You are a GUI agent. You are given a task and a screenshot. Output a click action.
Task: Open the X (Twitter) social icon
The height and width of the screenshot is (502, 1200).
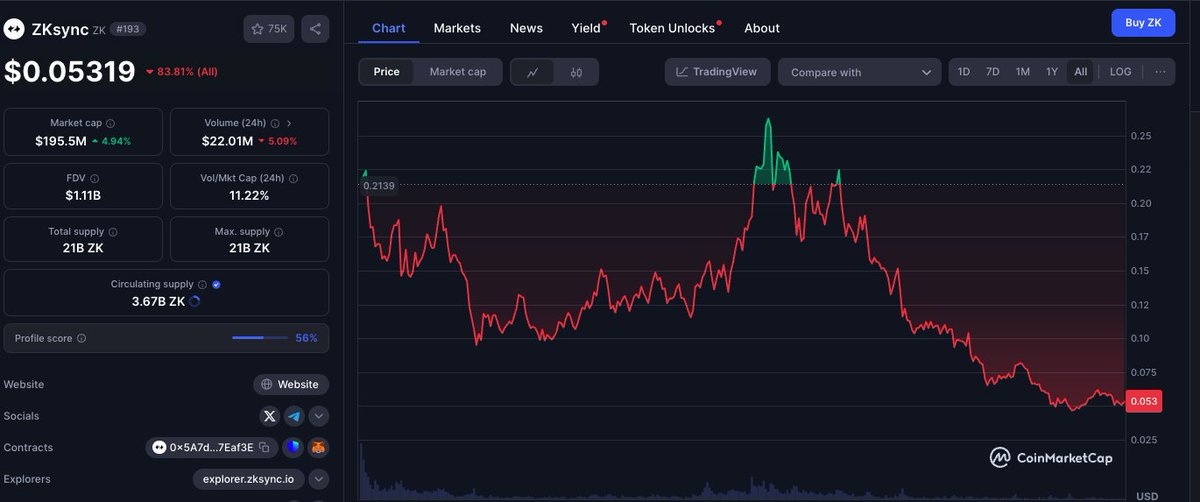(270, 416)
